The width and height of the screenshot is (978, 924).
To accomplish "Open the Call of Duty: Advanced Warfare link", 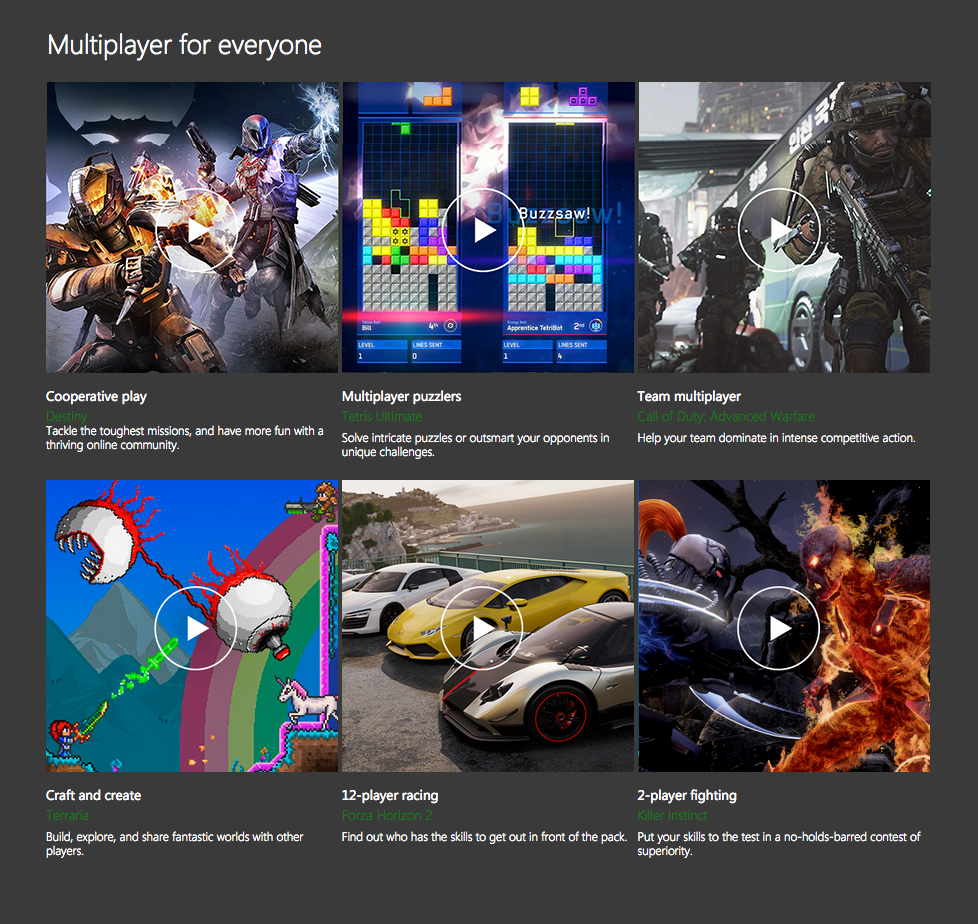I will (726, 416).
